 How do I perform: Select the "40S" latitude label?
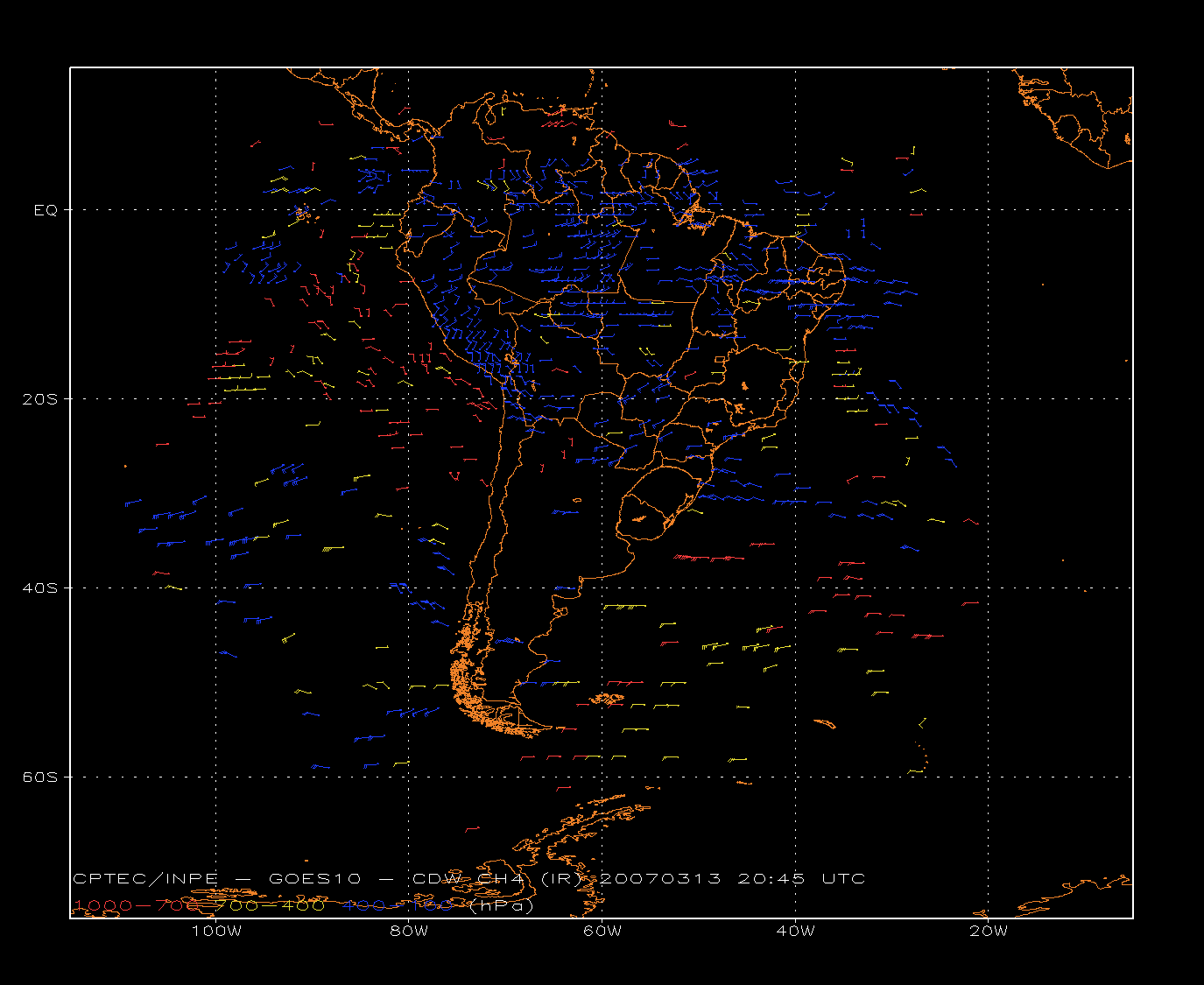click(x=39, y=588)
